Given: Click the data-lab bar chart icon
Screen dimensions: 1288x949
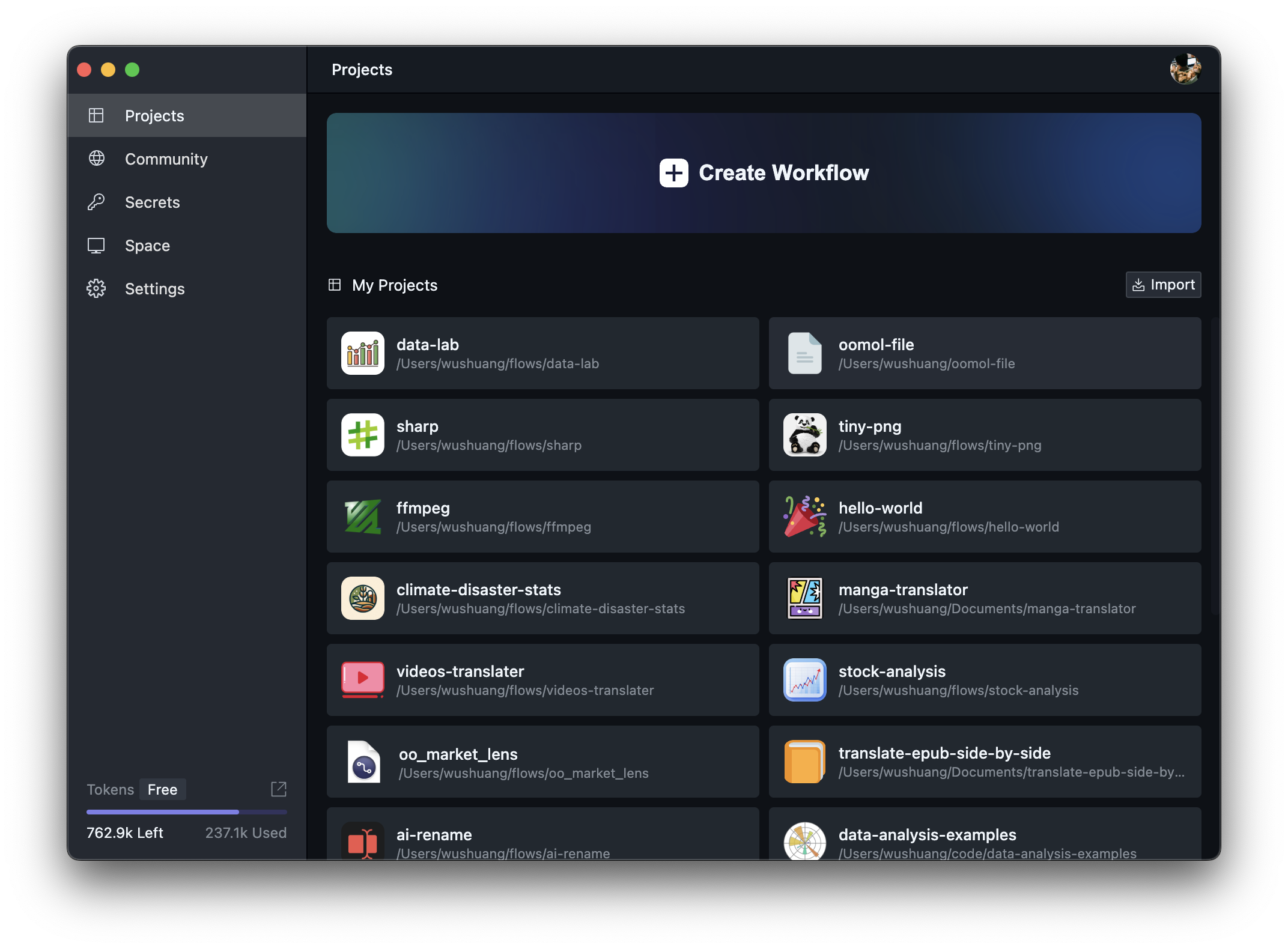Looking at the screenshot, I should tap(362, 353).
